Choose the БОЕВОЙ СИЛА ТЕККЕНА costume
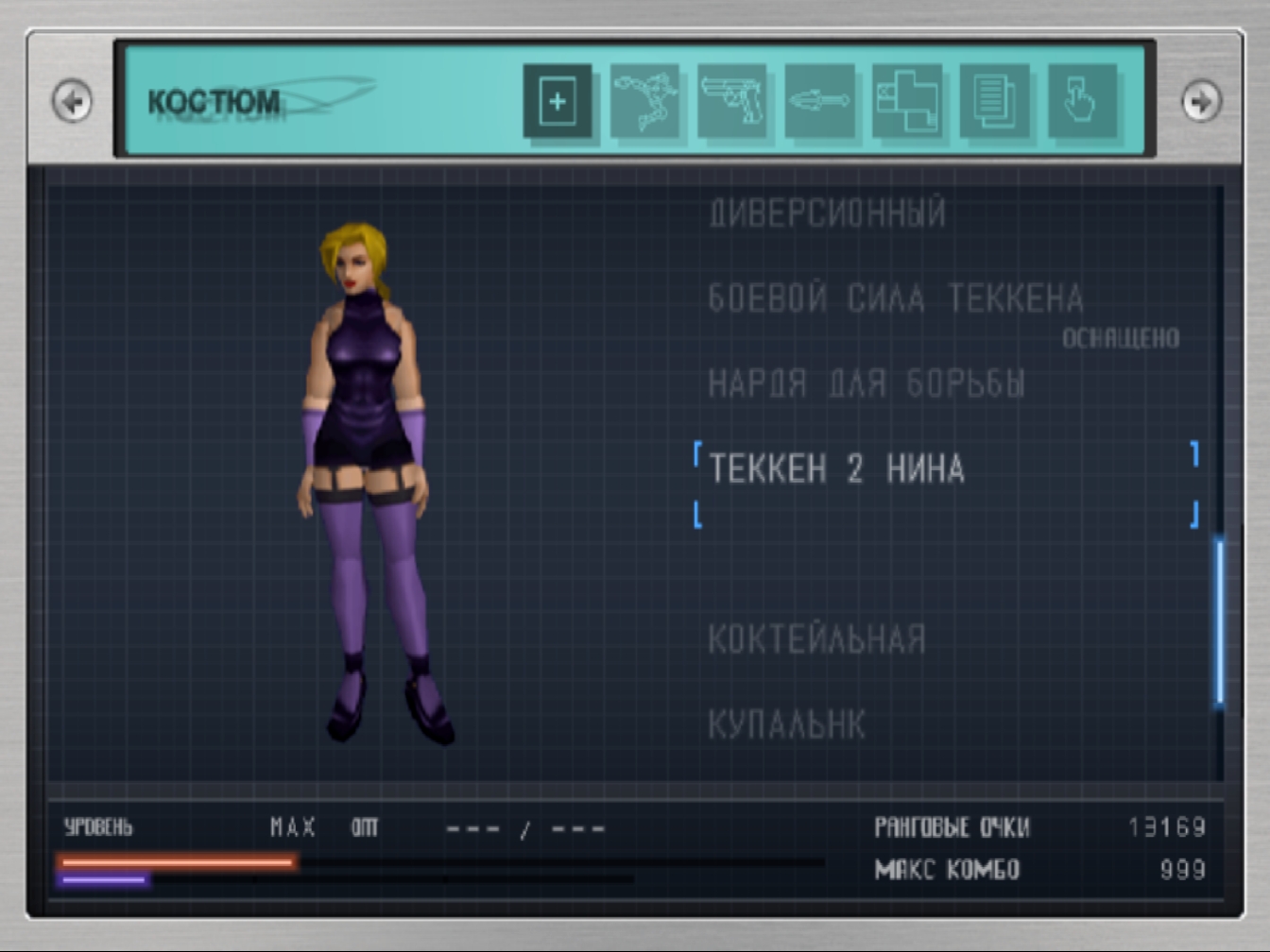 click(x=895, y=298)
